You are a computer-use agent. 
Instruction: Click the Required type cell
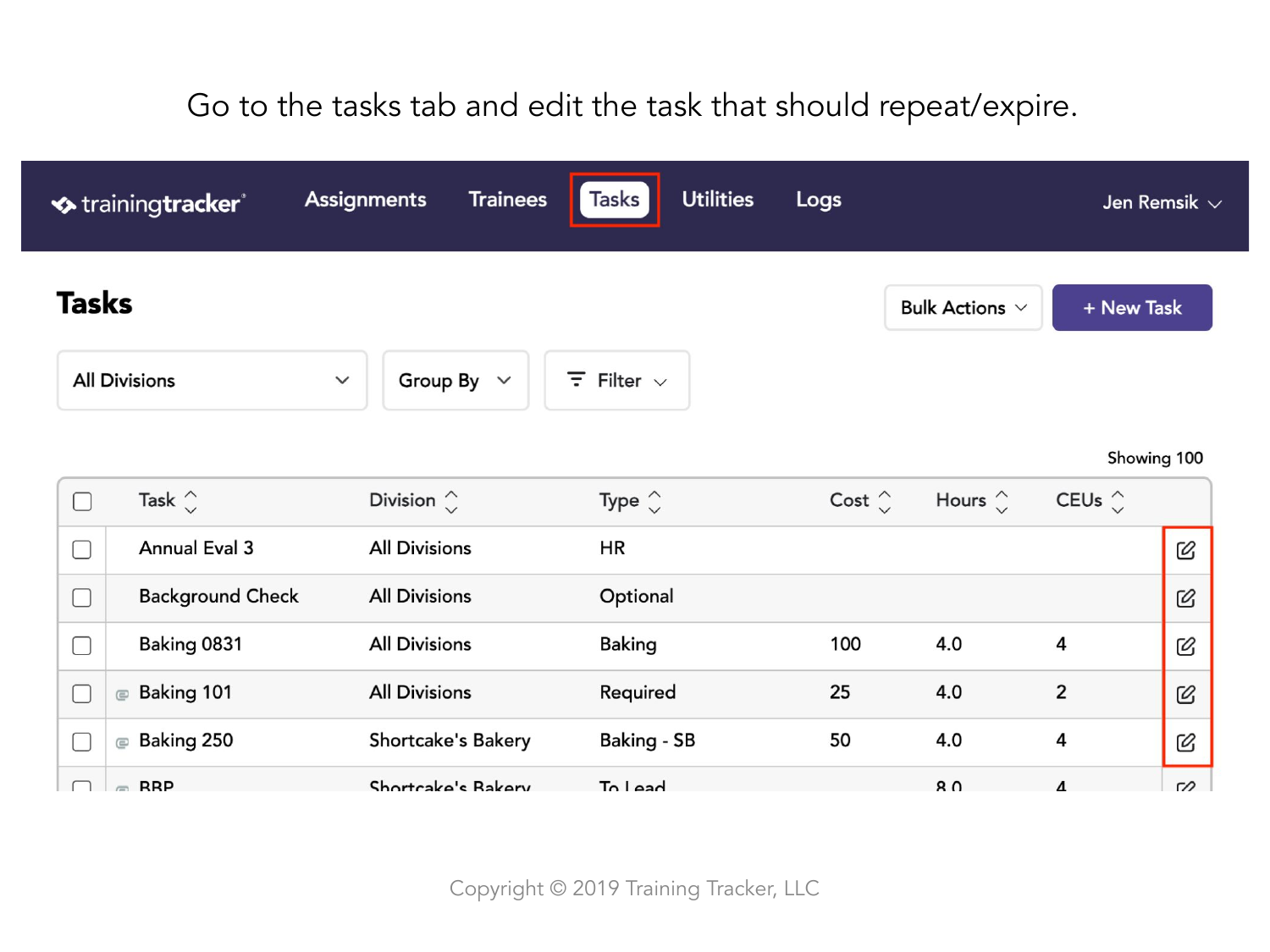tap(638, 693)
